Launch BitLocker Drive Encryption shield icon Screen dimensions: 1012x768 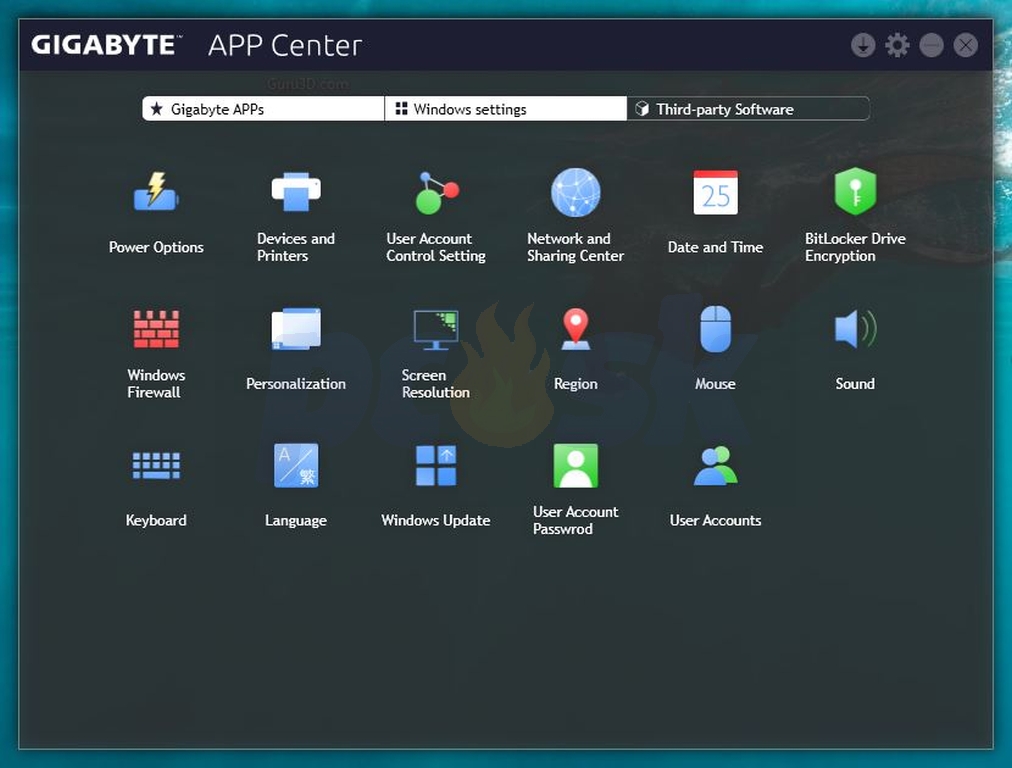855,191
